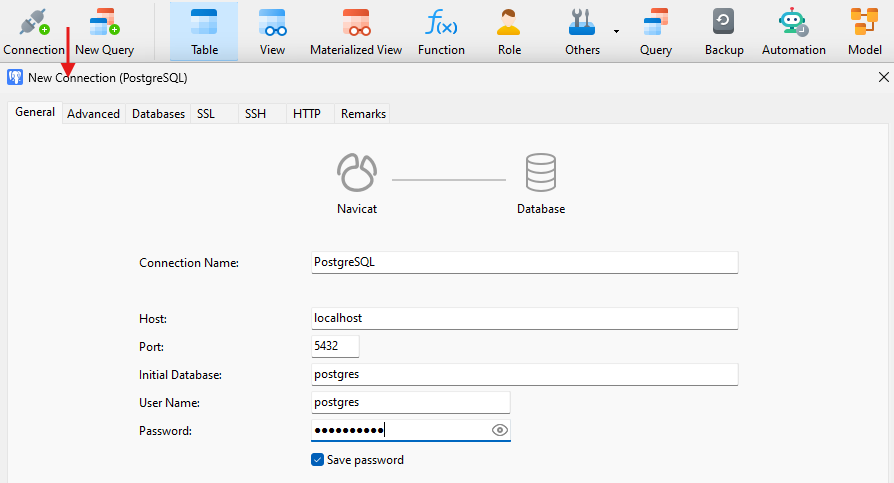894x483 pixels.
Task: Close the New Connection dialog
Action: tap(884, 77)
